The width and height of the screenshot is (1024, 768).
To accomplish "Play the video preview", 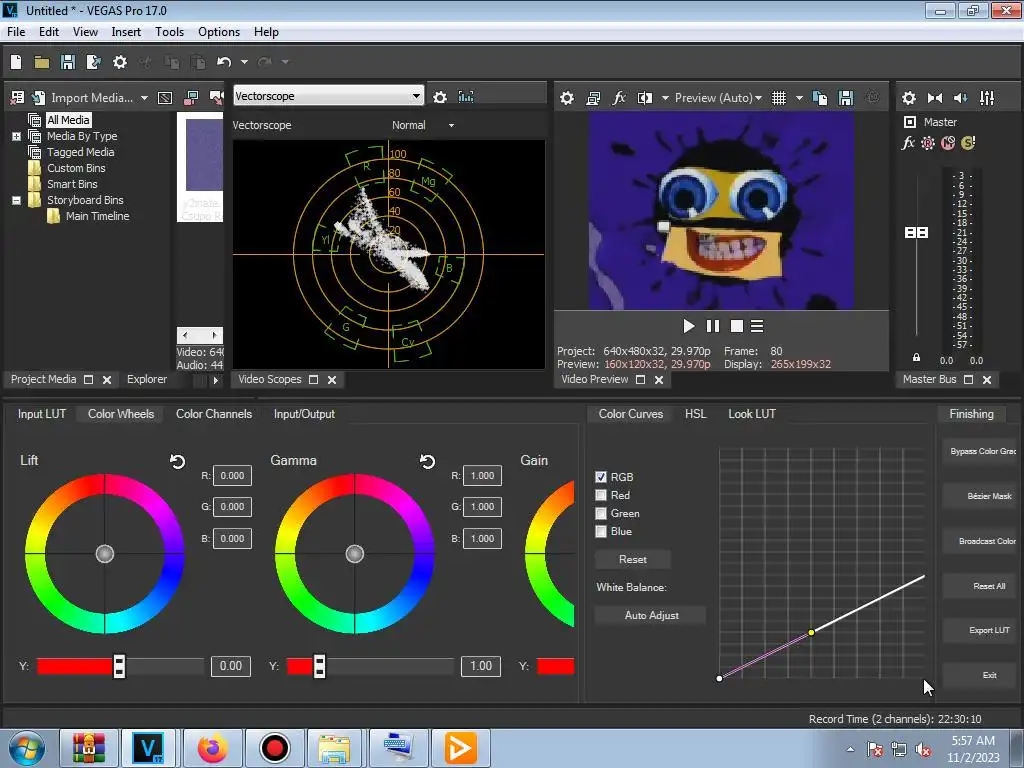I will (x=688, y=326).
